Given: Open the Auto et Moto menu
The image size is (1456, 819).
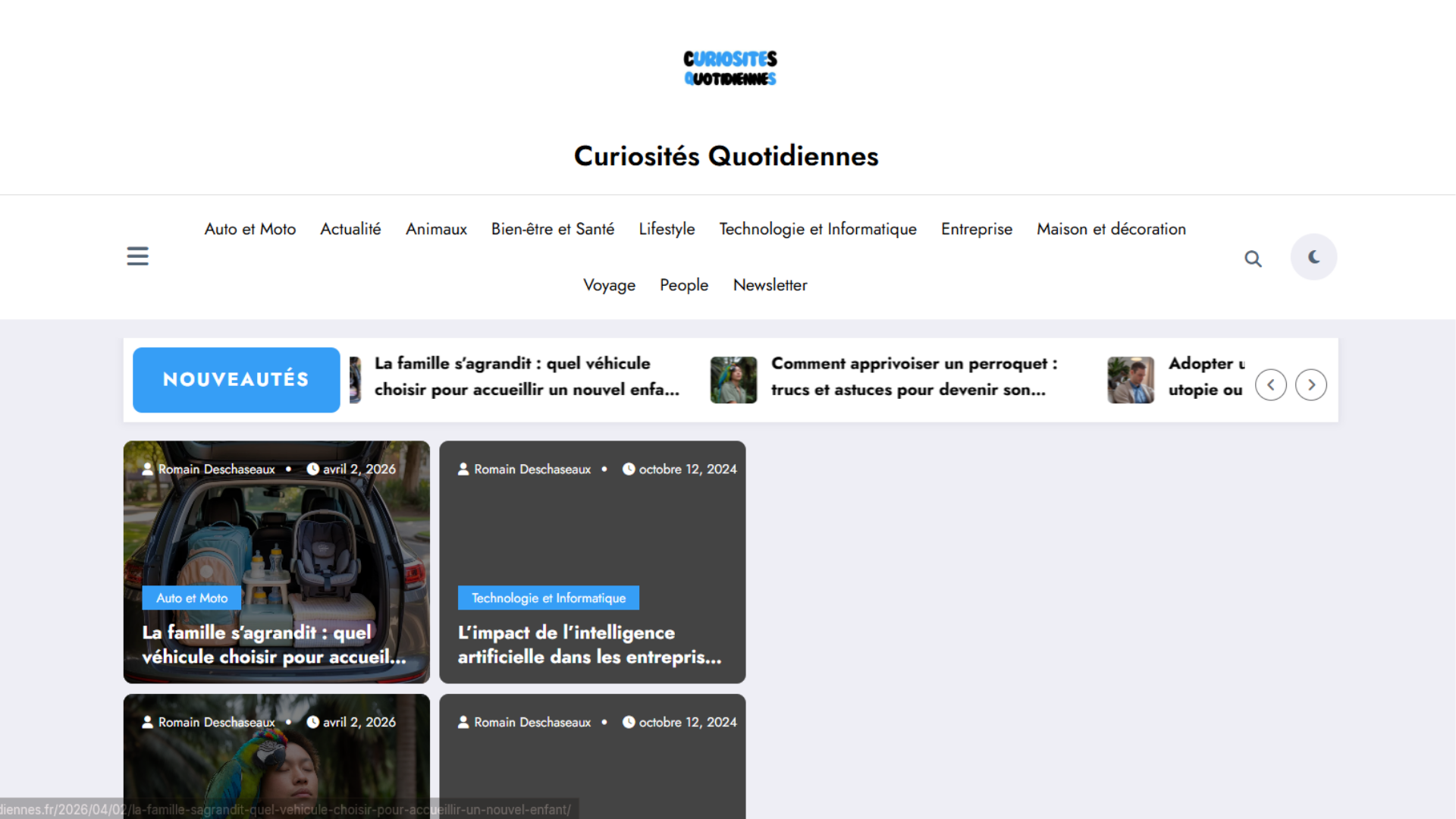Looking at the screenshot, I should pos(250,229).
